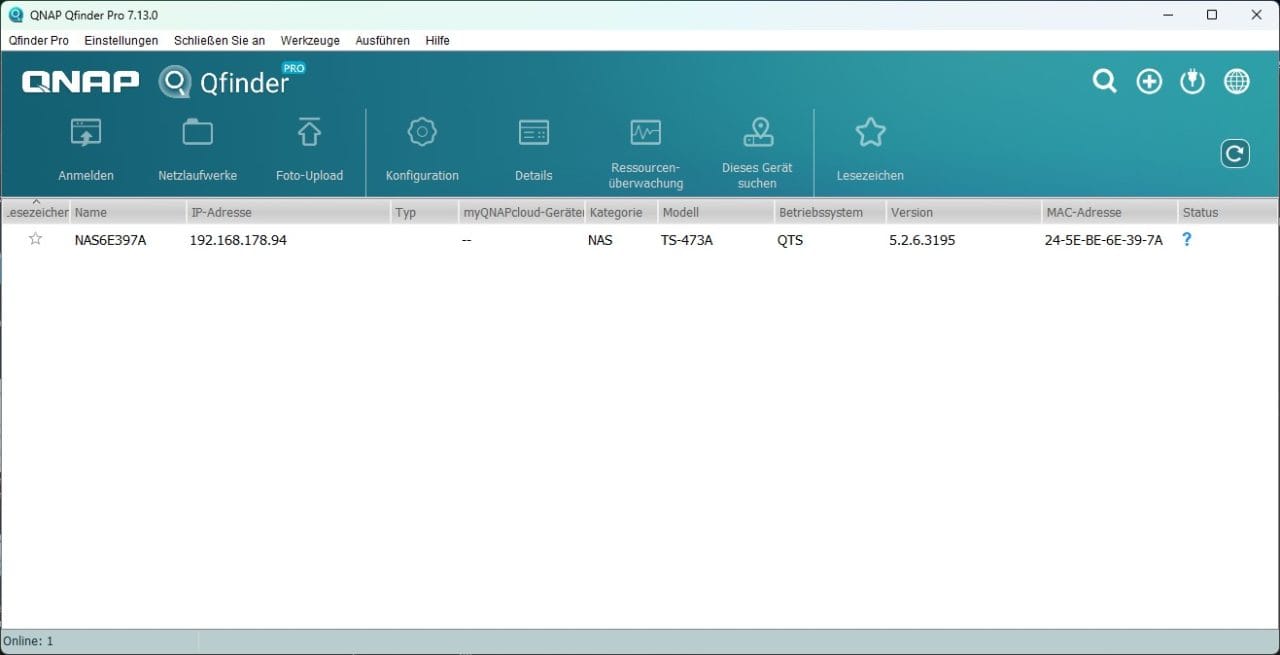
Task: Open the globe language icon
Action: [1236, 81]
